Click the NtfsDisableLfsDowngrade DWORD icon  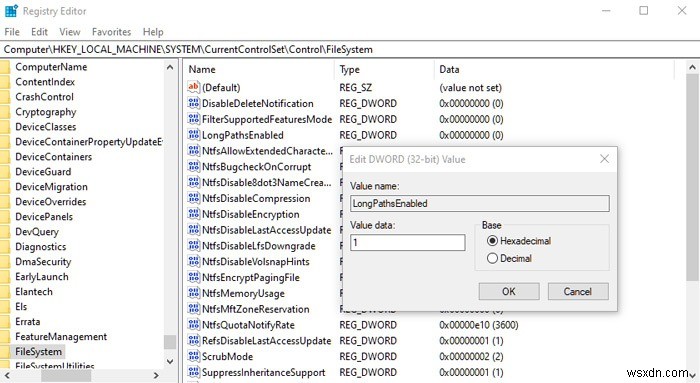point(193,246)
